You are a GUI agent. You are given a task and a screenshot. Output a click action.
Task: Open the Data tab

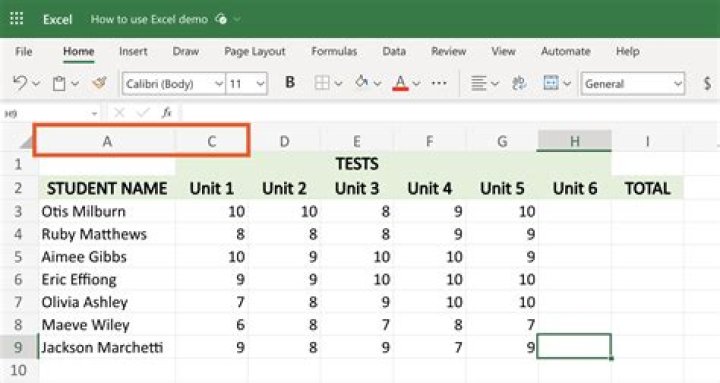[x=394, y=51]
